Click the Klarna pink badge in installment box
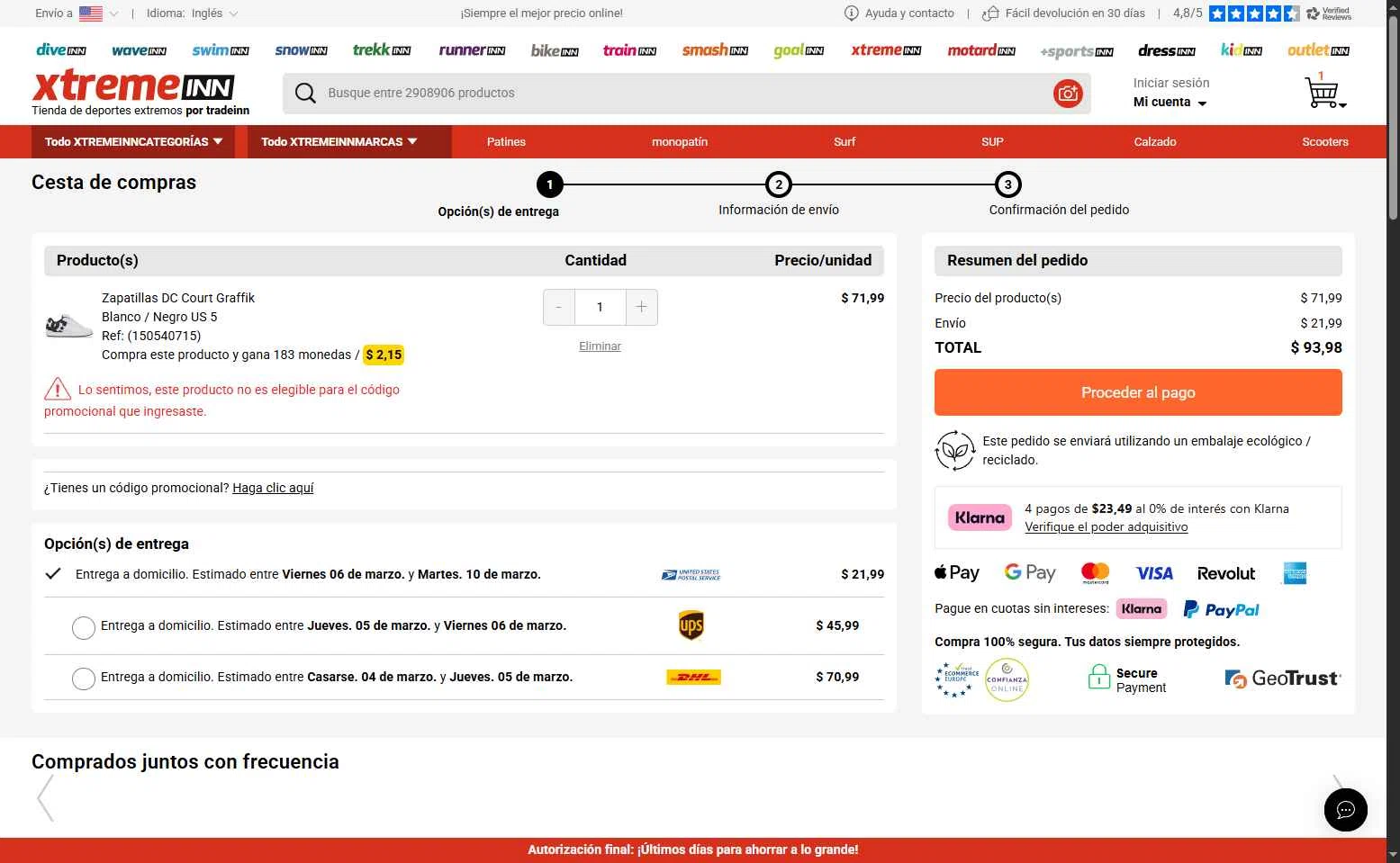This screenshot has height=863, width=1400. click(x=980, y=517)
